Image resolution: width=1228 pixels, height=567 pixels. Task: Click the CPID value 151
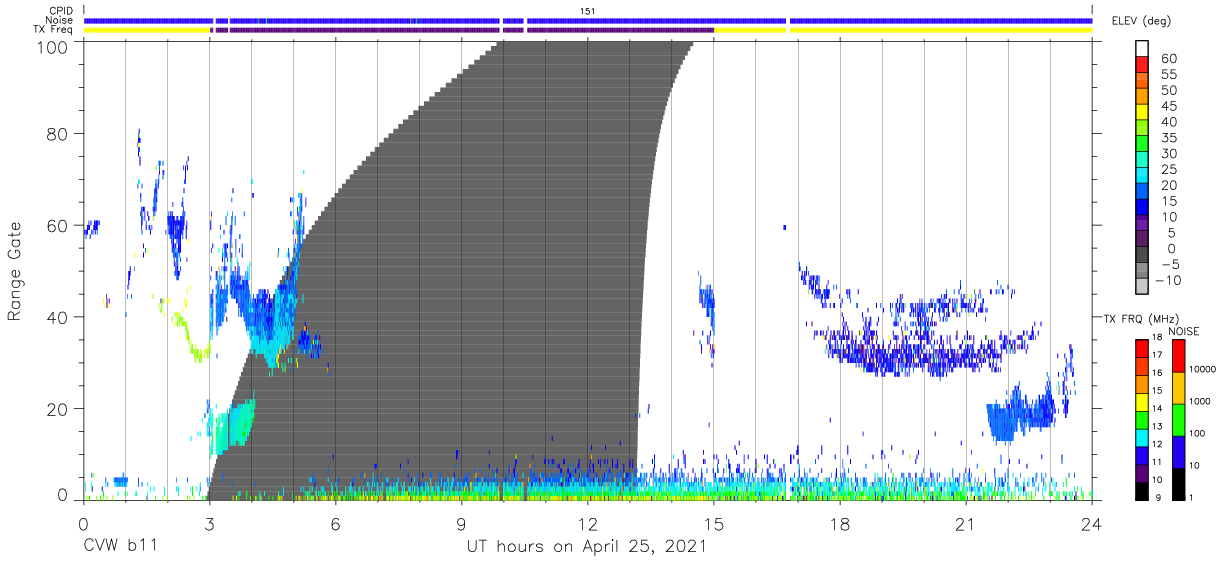pyautogui.click(x=587, y=11)
